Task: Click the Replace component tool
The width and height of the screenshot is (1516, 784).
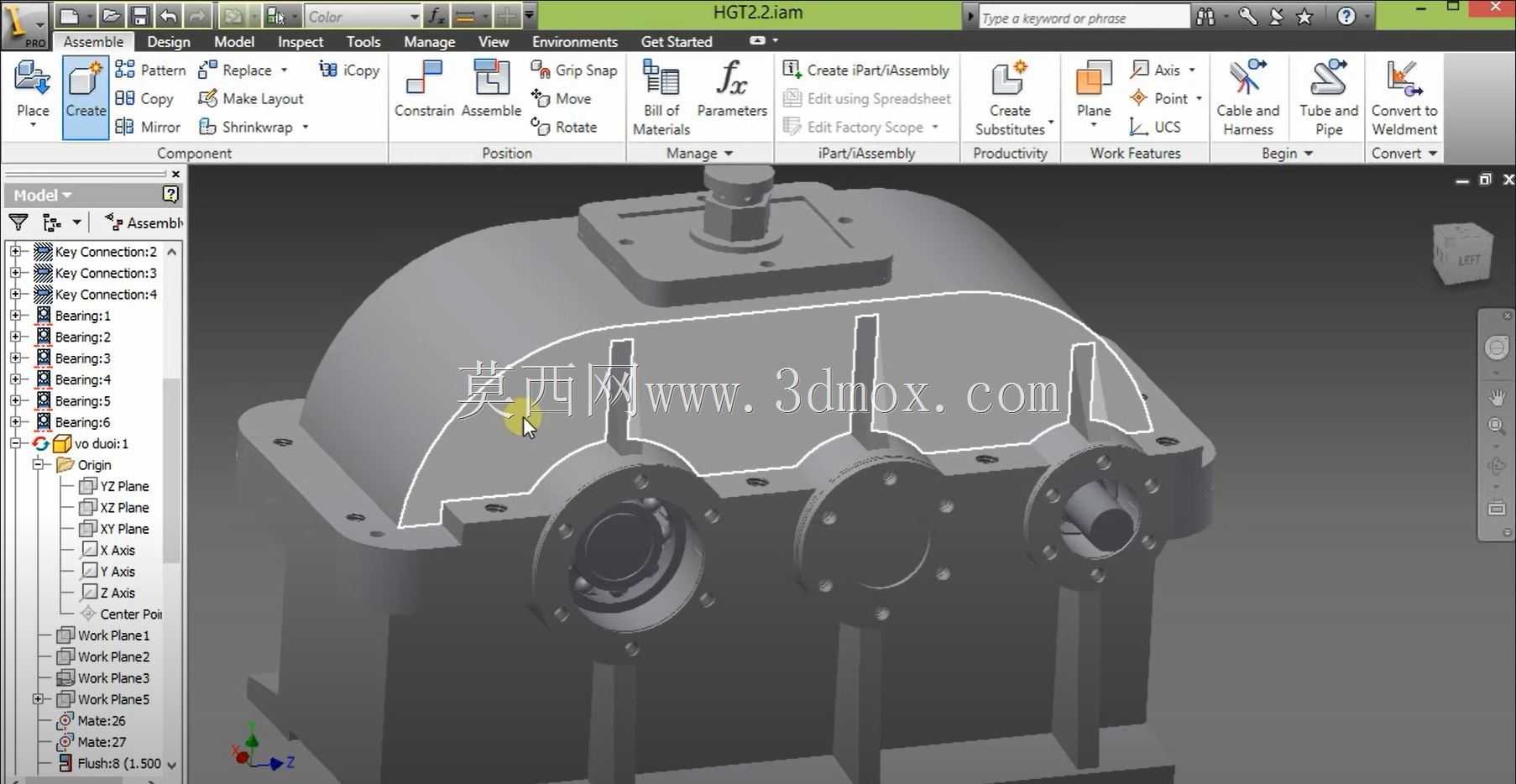Action: (x=235, y=70)
